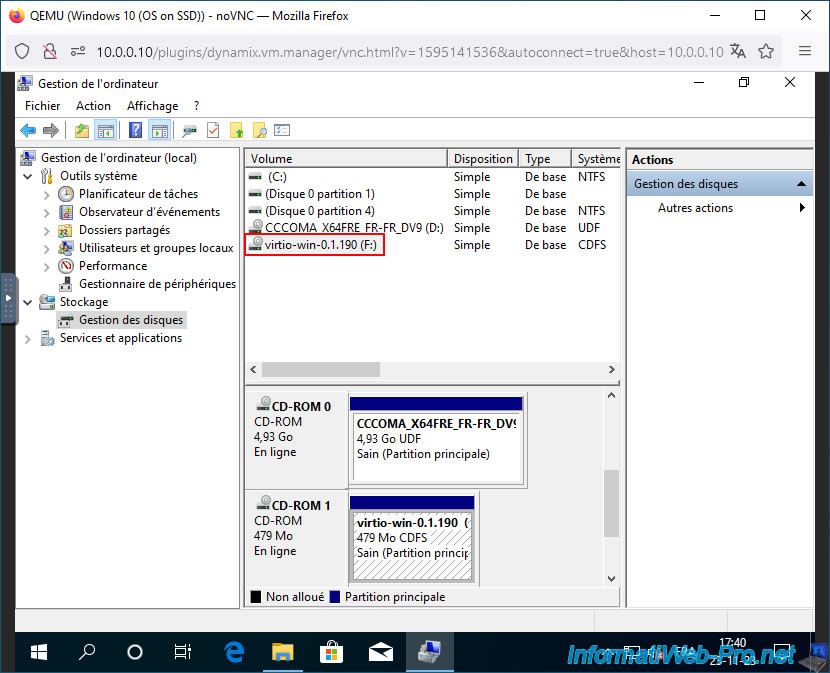Click the Back arrow in the toolbar

point(28,130)
